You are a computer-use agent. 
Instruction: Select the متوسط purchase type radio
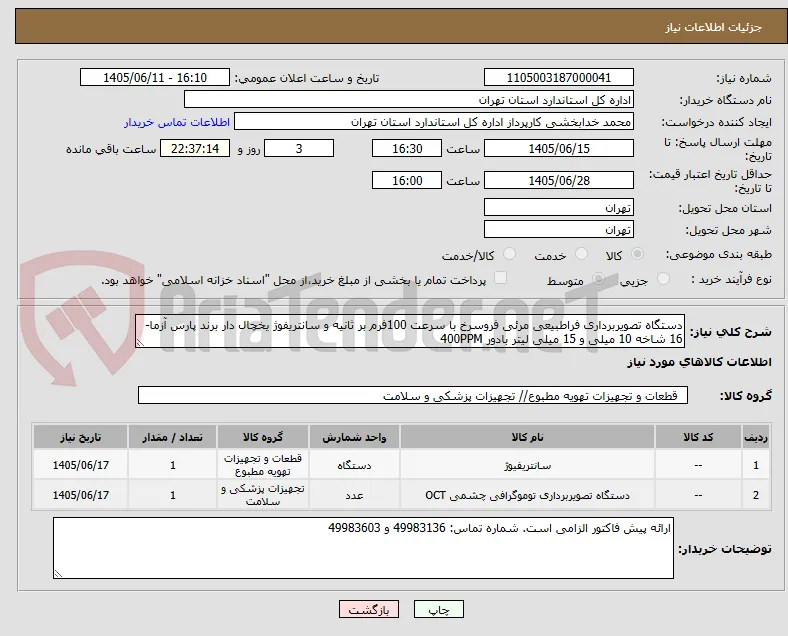point(598,278)
